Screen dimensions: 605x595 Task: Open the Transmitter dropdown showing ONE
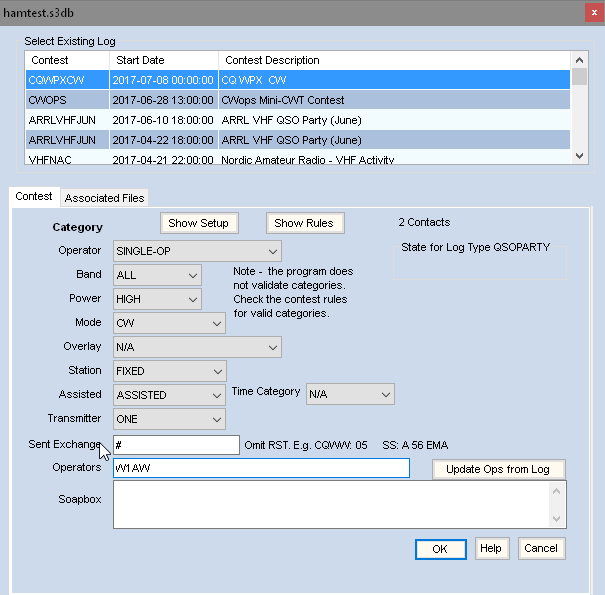click(169, 419)
